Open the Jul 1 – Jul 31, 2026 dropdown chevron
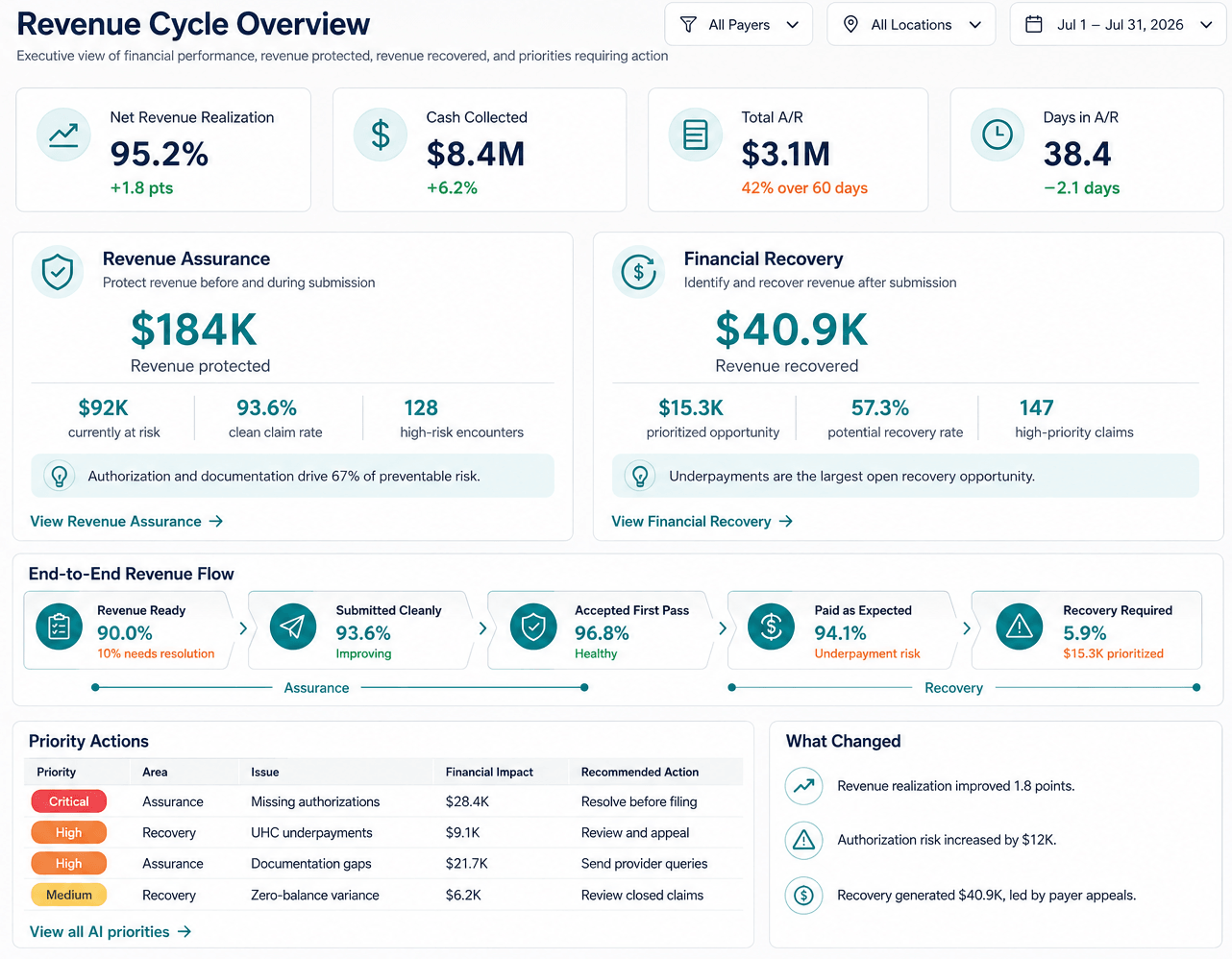This screenshot has width=1232, height=959. (1206, 25)
